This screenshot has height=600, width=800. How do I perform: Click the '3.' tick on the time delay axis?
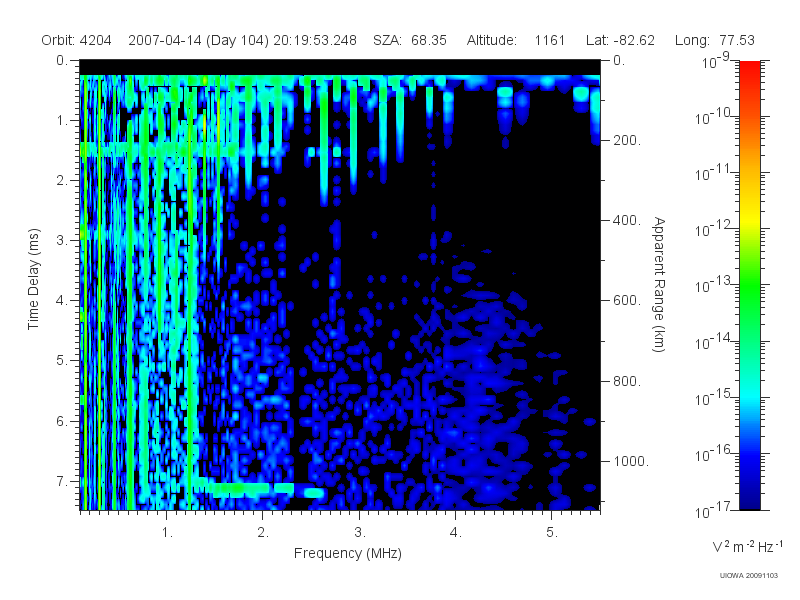coord(62,240)
